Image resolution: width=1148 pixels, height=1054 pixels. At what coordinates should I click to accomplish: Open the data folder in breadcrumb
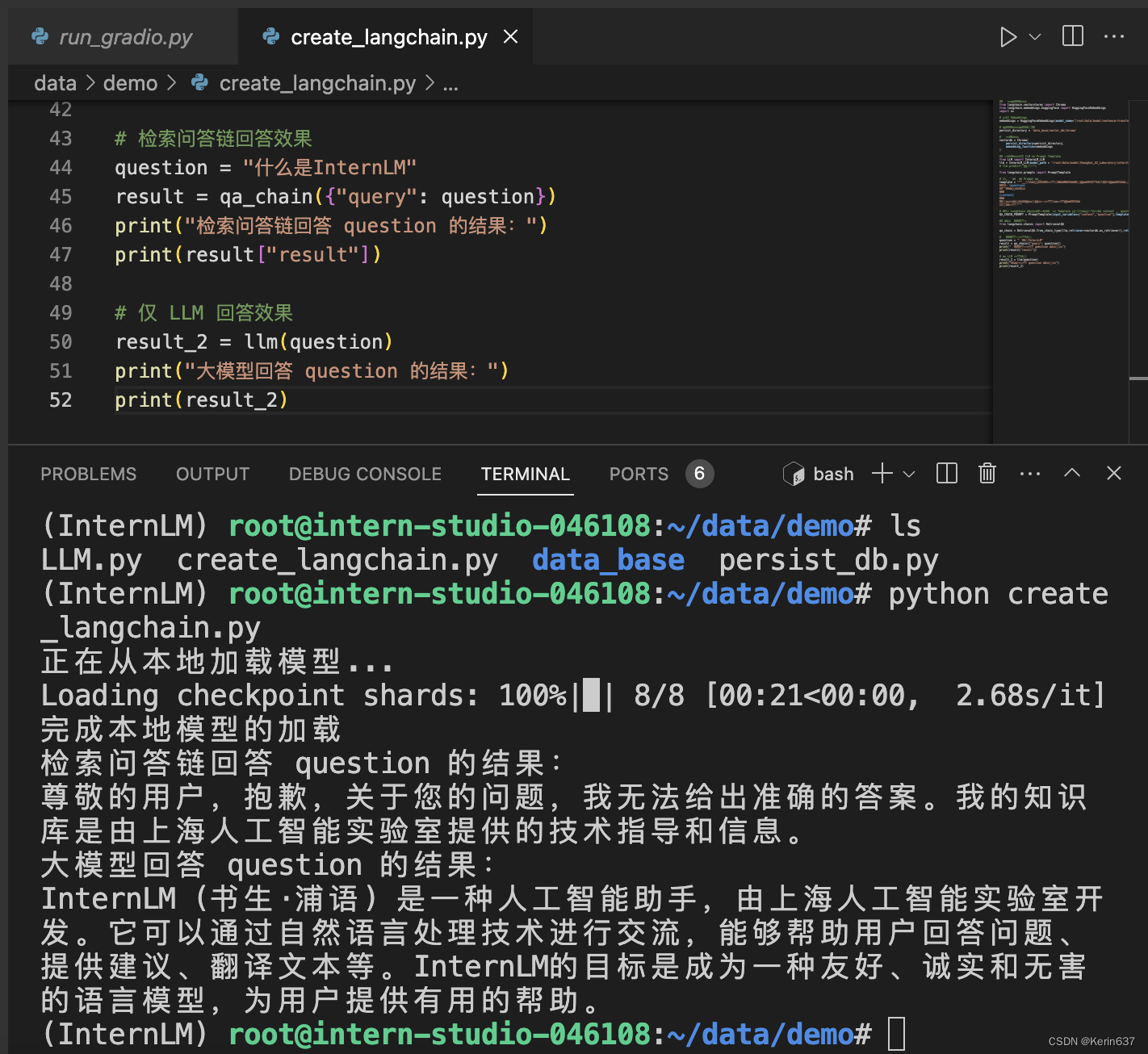click(x=55, y=83)
